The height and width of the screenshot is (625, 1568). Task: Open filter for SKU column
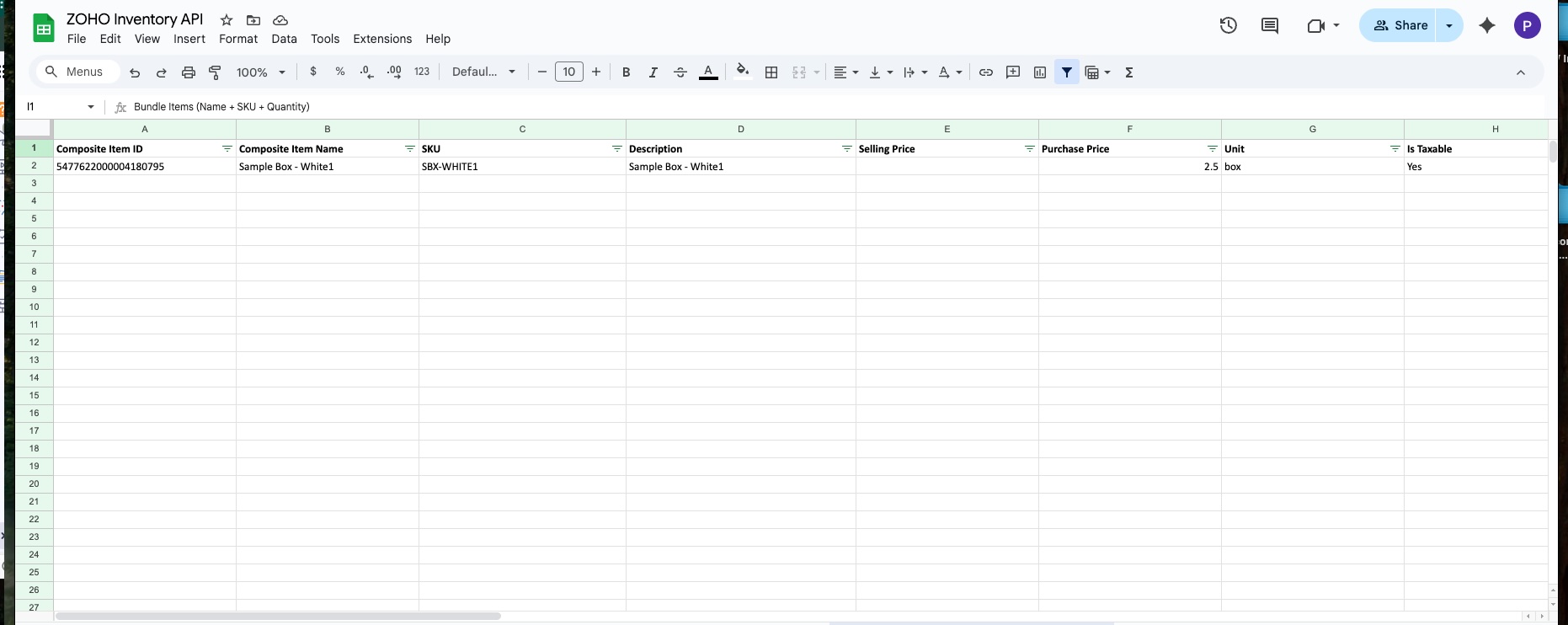point(616,148)
